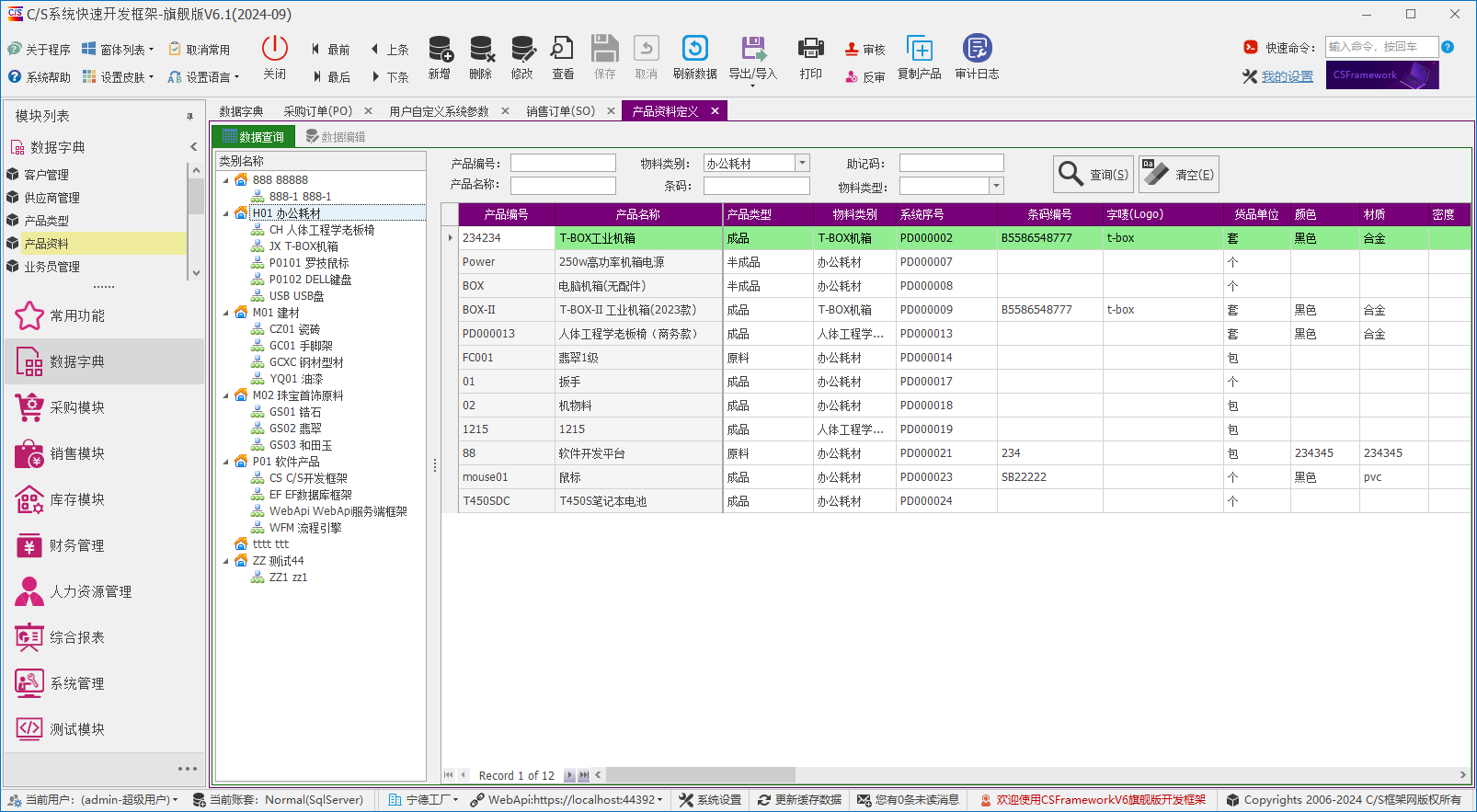Pin the 模块列表 panel

(189, 117)
